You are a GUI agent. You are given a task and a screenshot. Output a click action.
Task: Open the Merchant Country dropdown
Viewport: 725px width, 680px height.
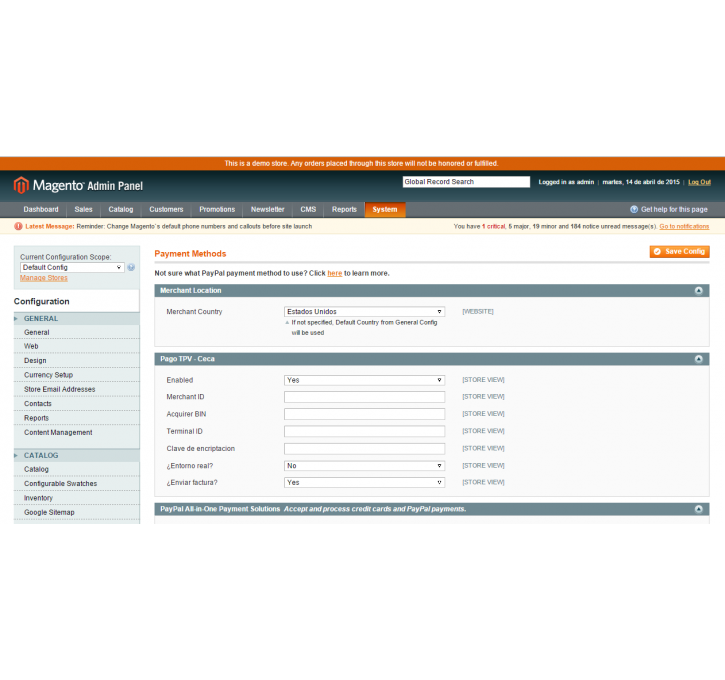pyautogui.click(x=364, y=312)
